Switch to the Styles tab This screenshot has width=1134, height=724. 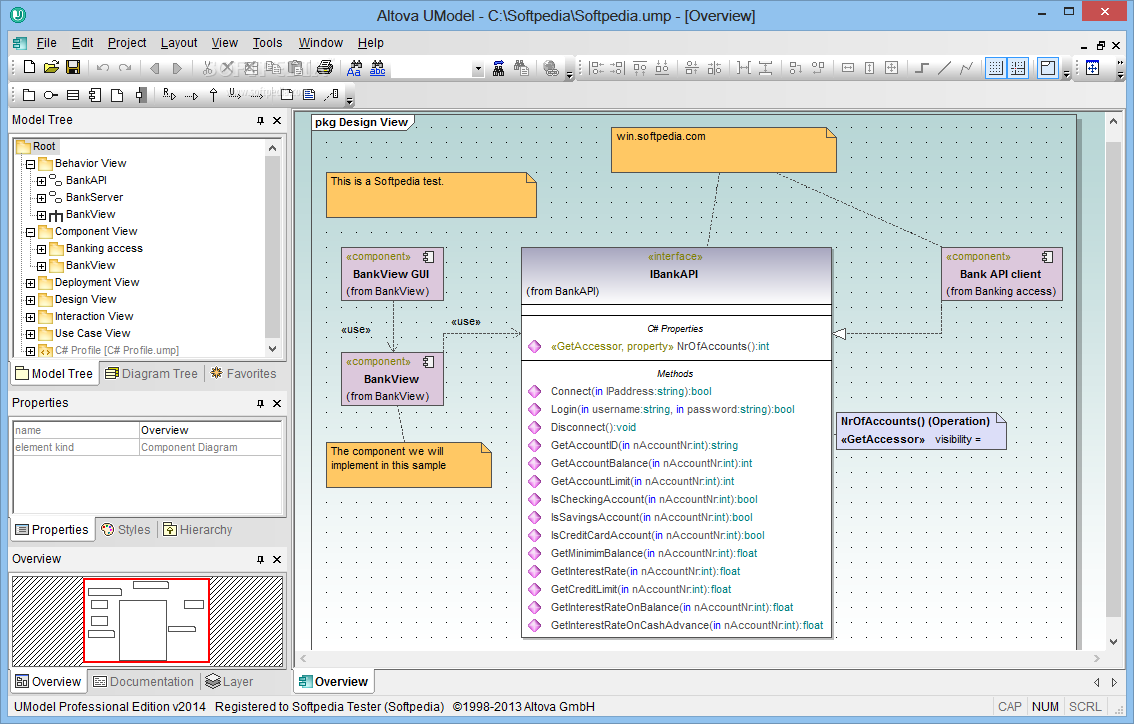tap(126, 529)
